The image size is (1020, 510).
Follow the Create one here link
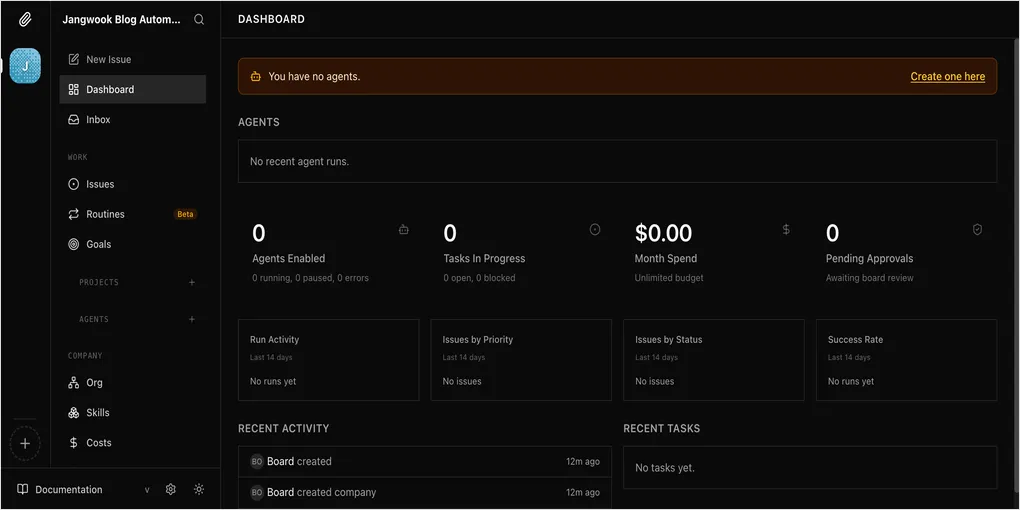[947, 76]
